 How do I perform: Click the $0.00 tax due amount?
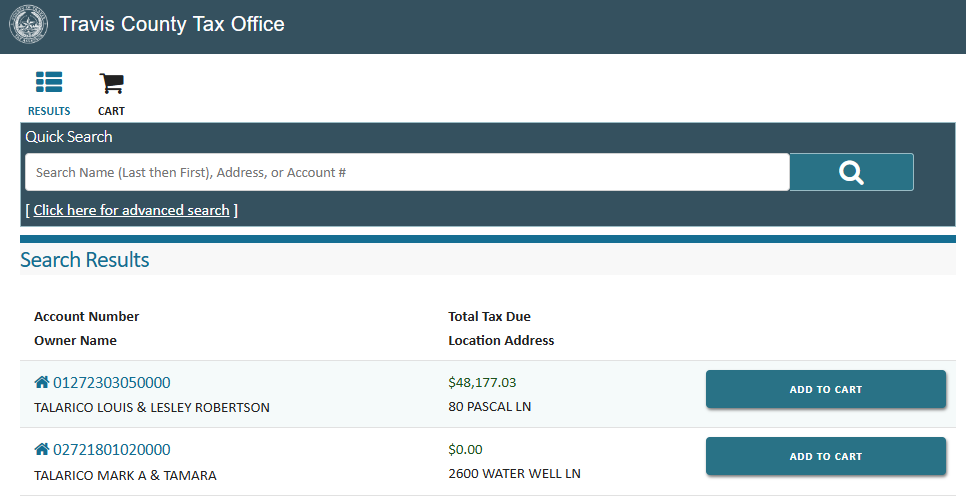(x=465, y=449)
